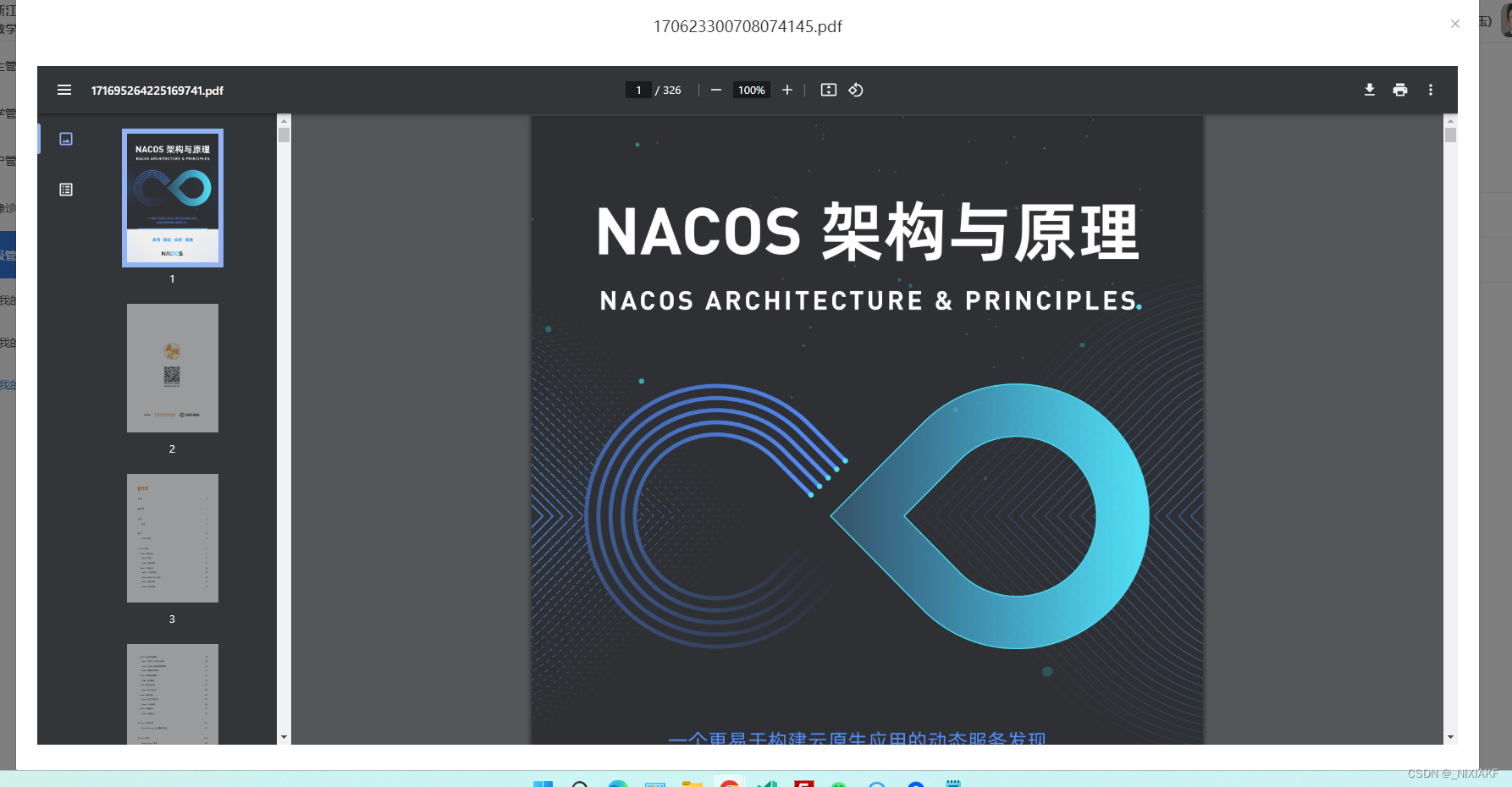Close the PDF preview dialog

pyautogui.click(x=1455, y=24)
